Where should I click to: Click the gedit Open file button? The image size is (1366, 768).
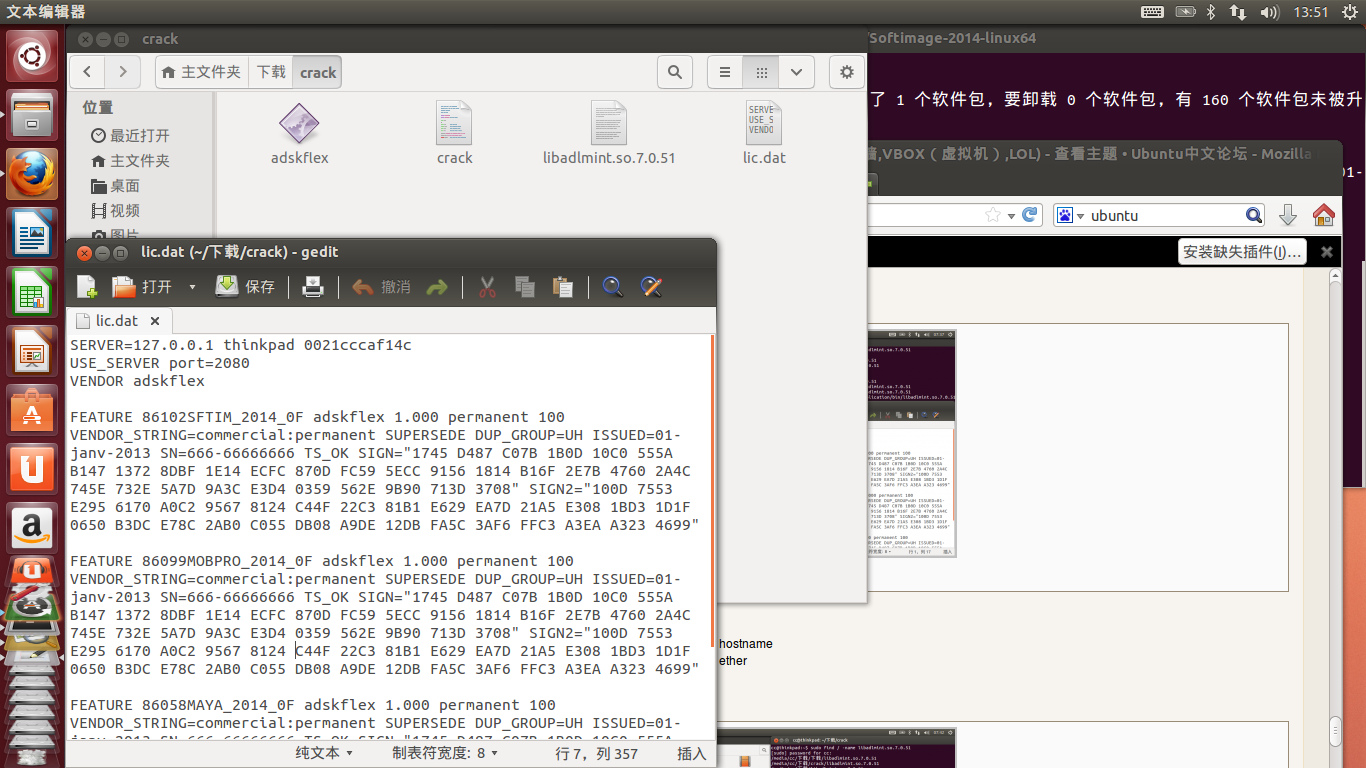point(142,287)
